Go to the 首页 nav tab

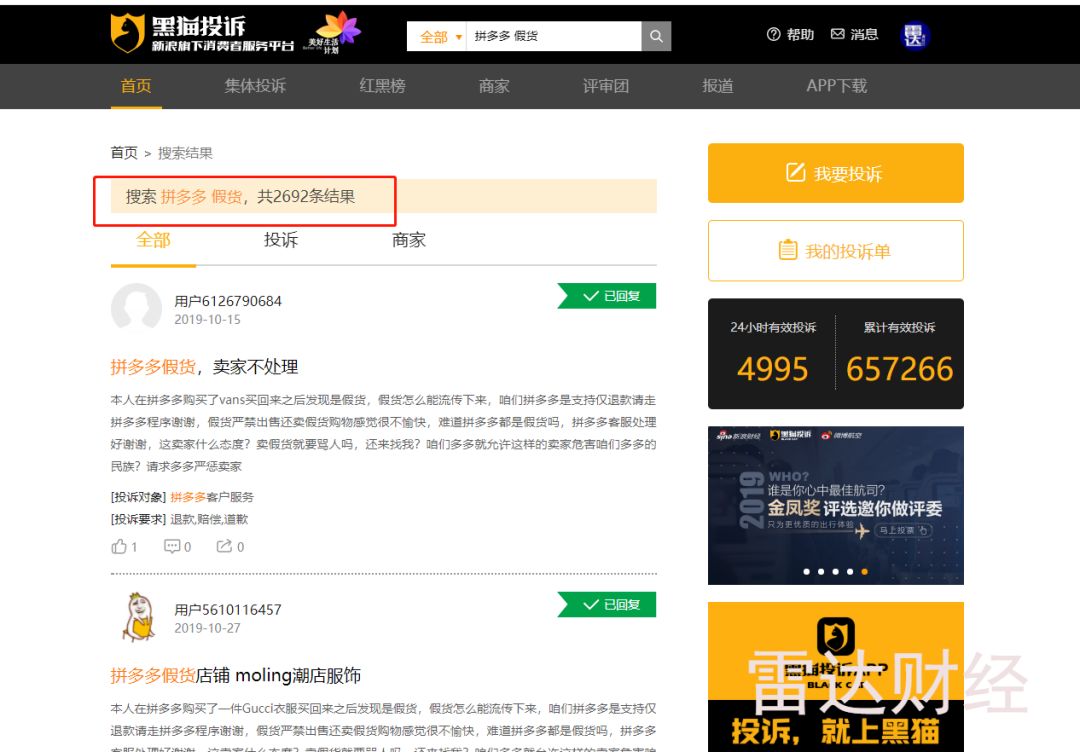pos(136,86)
